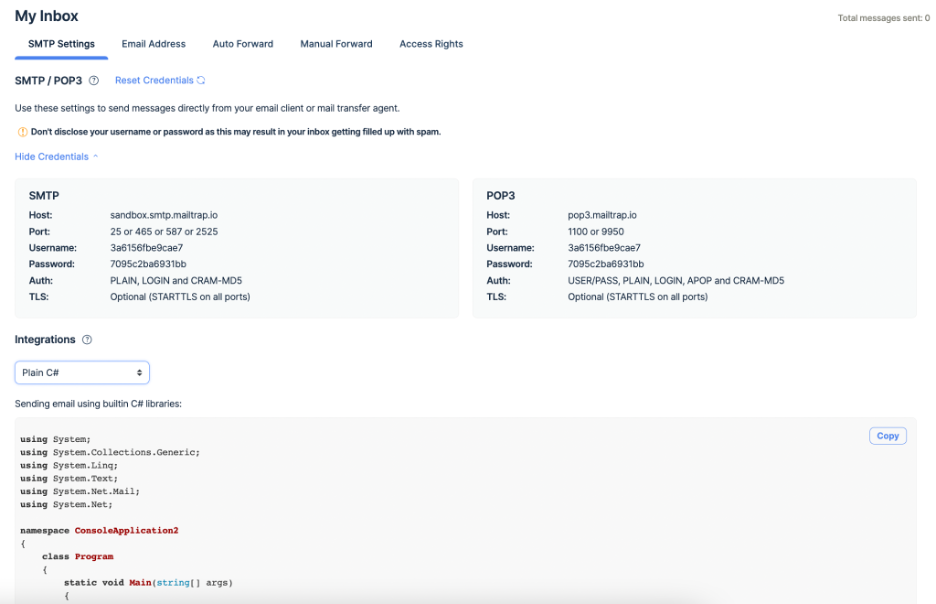Click the 'Use these settings to send messages' description
The width and height of the screenshot is (936, 604).
(x=207, y=108)
